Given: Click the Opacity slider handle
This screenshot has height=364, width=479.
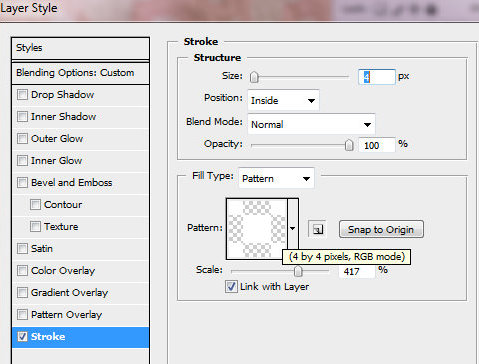Looking at the screenshot, I should 349,145.
